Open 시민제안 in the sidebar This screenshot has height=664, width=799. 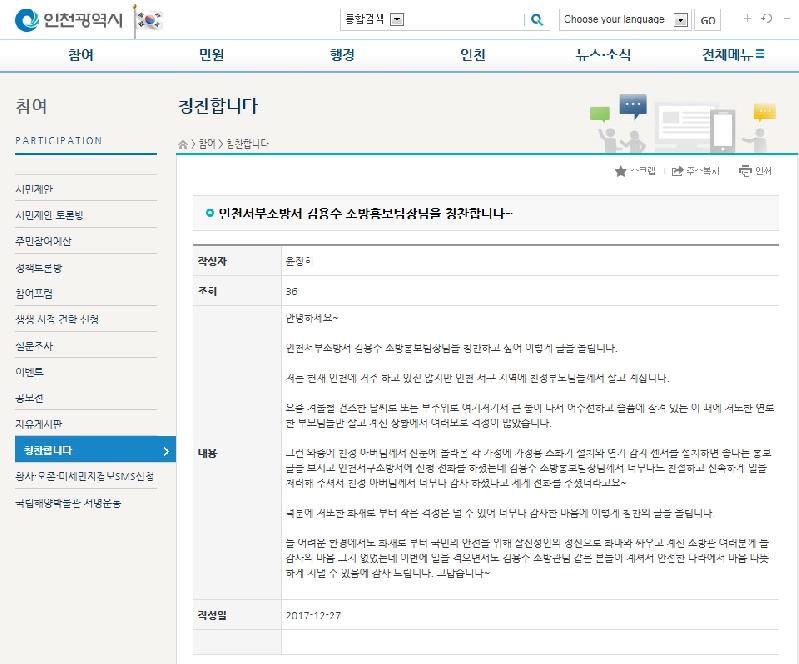[35, 189]
